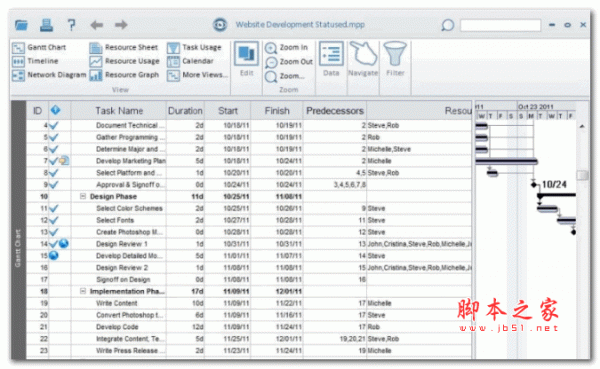
Task: Click the indicators column header icon
Action: pos(55,111)
